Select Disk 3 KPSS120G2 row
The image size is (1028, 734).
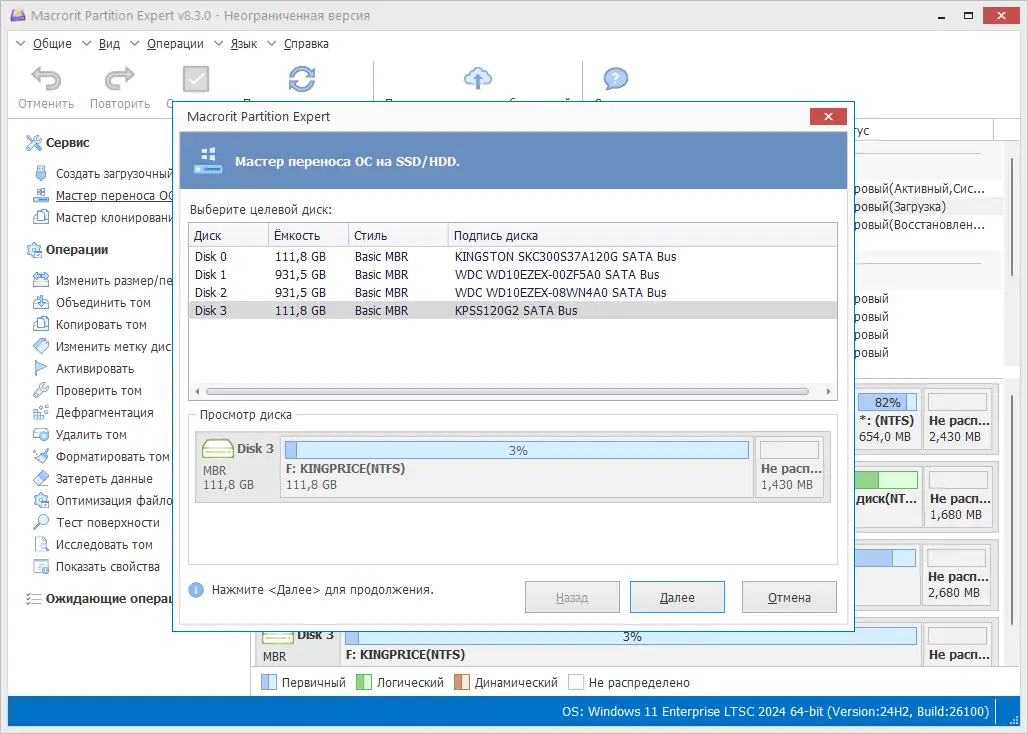tap(513, 311)
